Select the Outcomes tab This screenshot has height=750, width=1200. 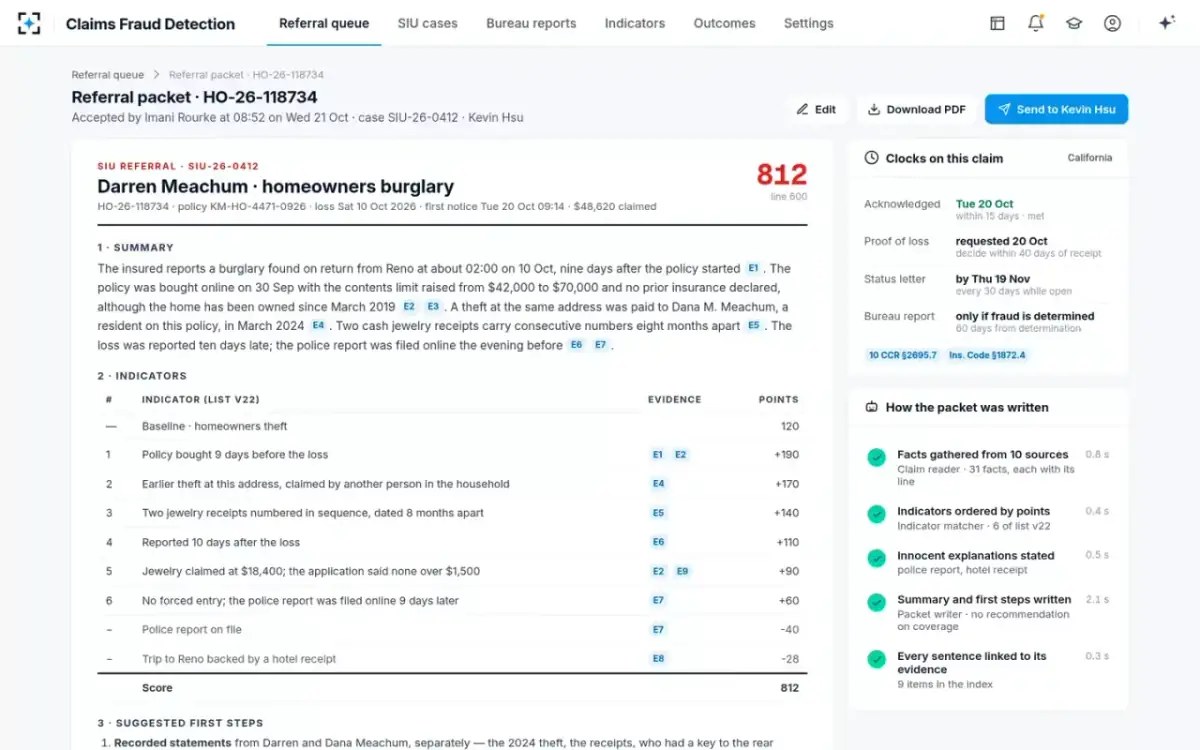(x=724, y=23)
